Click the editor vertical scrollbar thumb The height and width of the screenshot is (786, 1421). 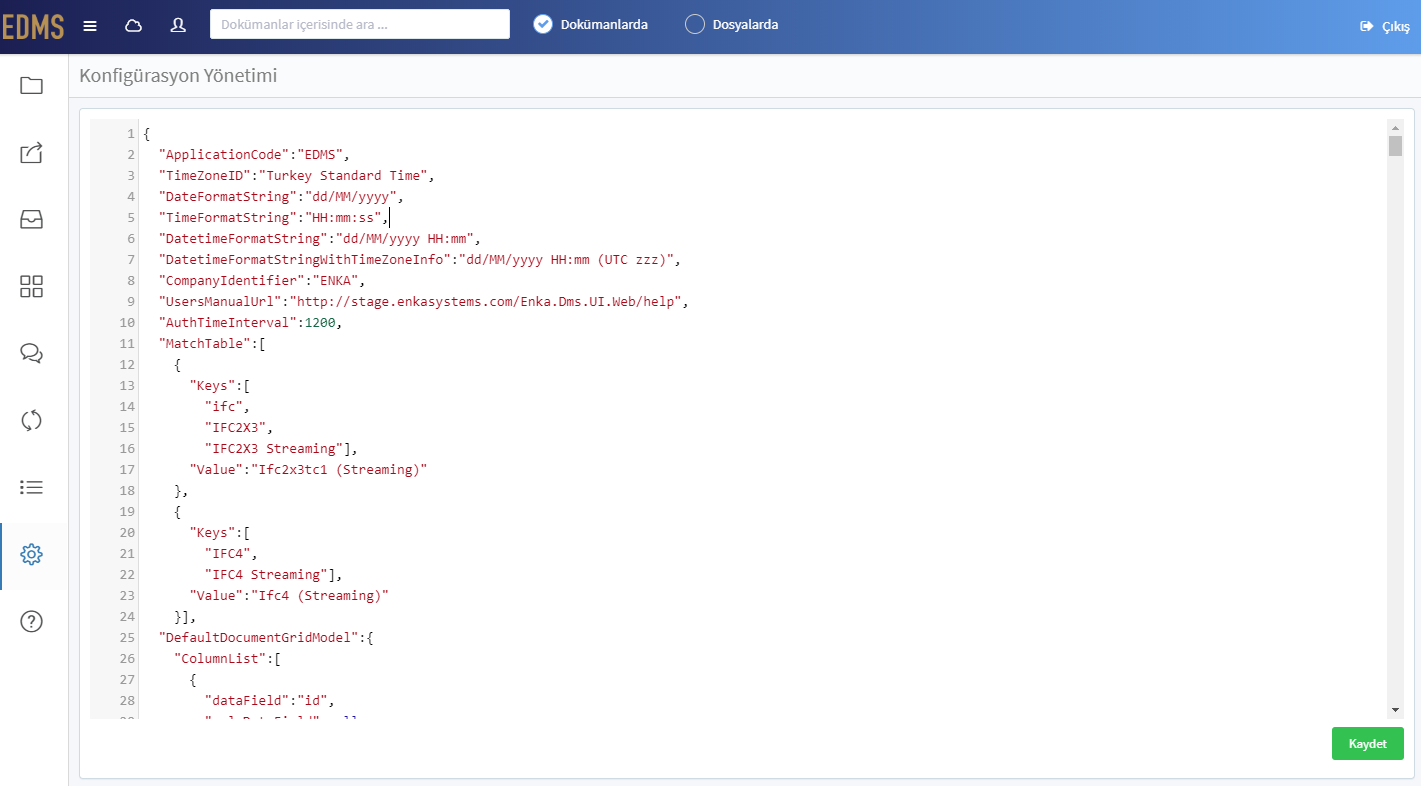coord(1395,146)
